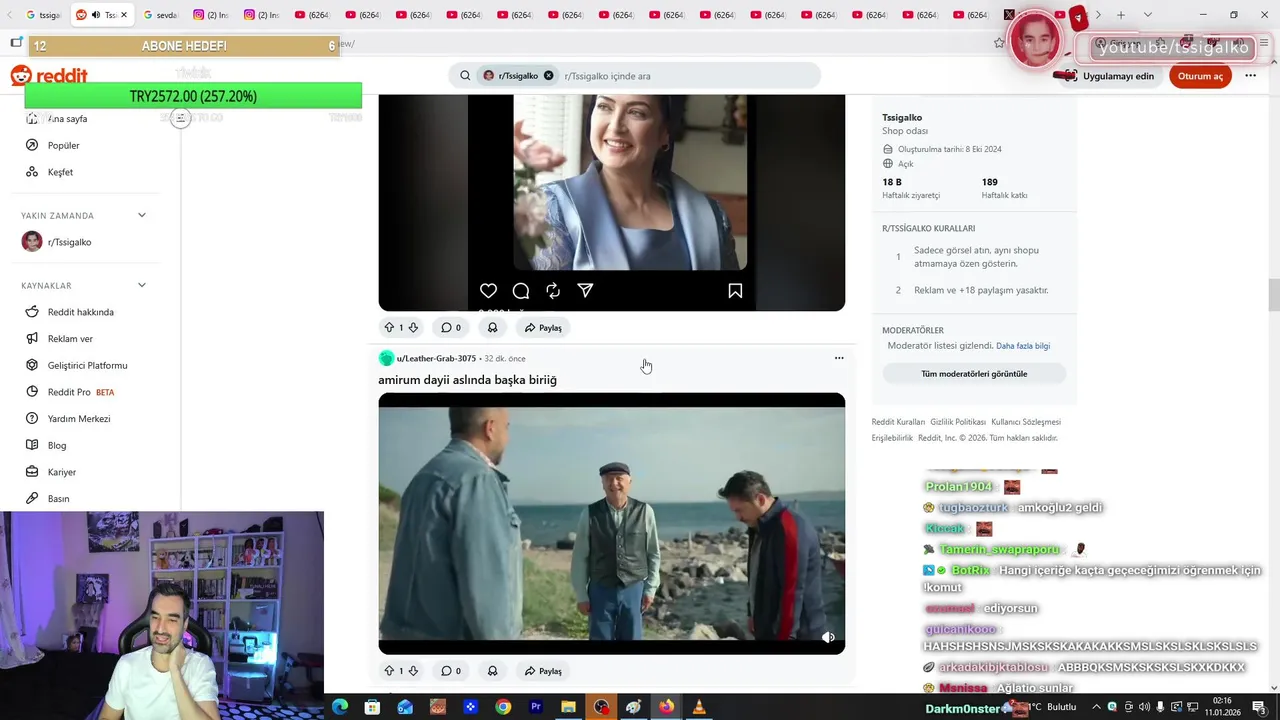Click the search magnifier icon

465,76
